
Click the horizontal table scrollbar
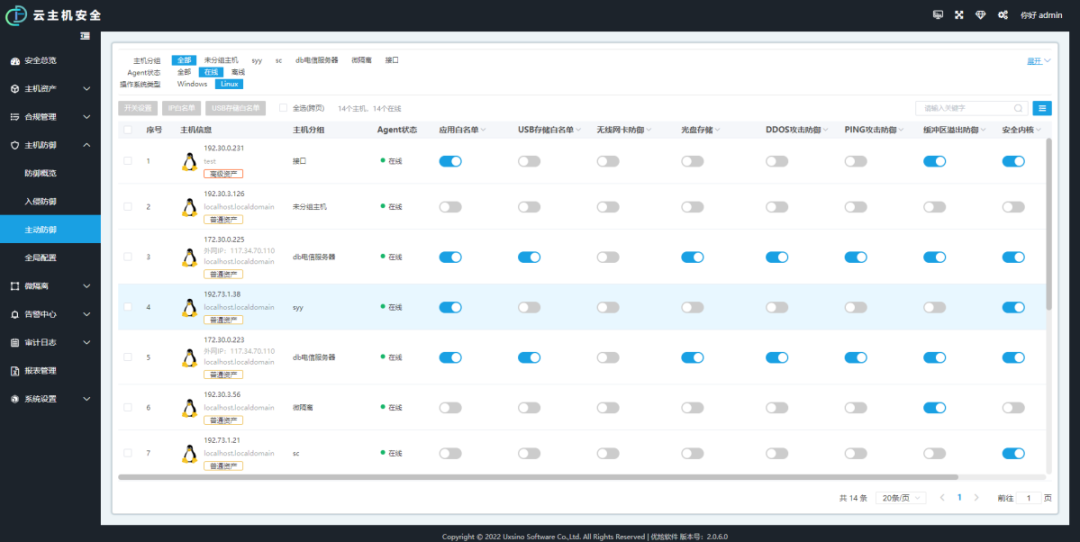click(538, 477)
